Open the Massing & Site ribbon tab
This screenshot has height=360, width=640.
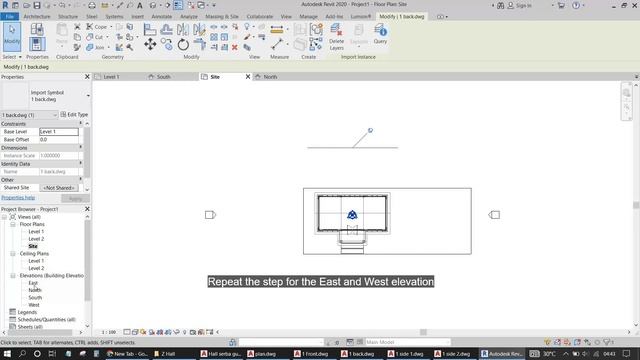point(222,16)
